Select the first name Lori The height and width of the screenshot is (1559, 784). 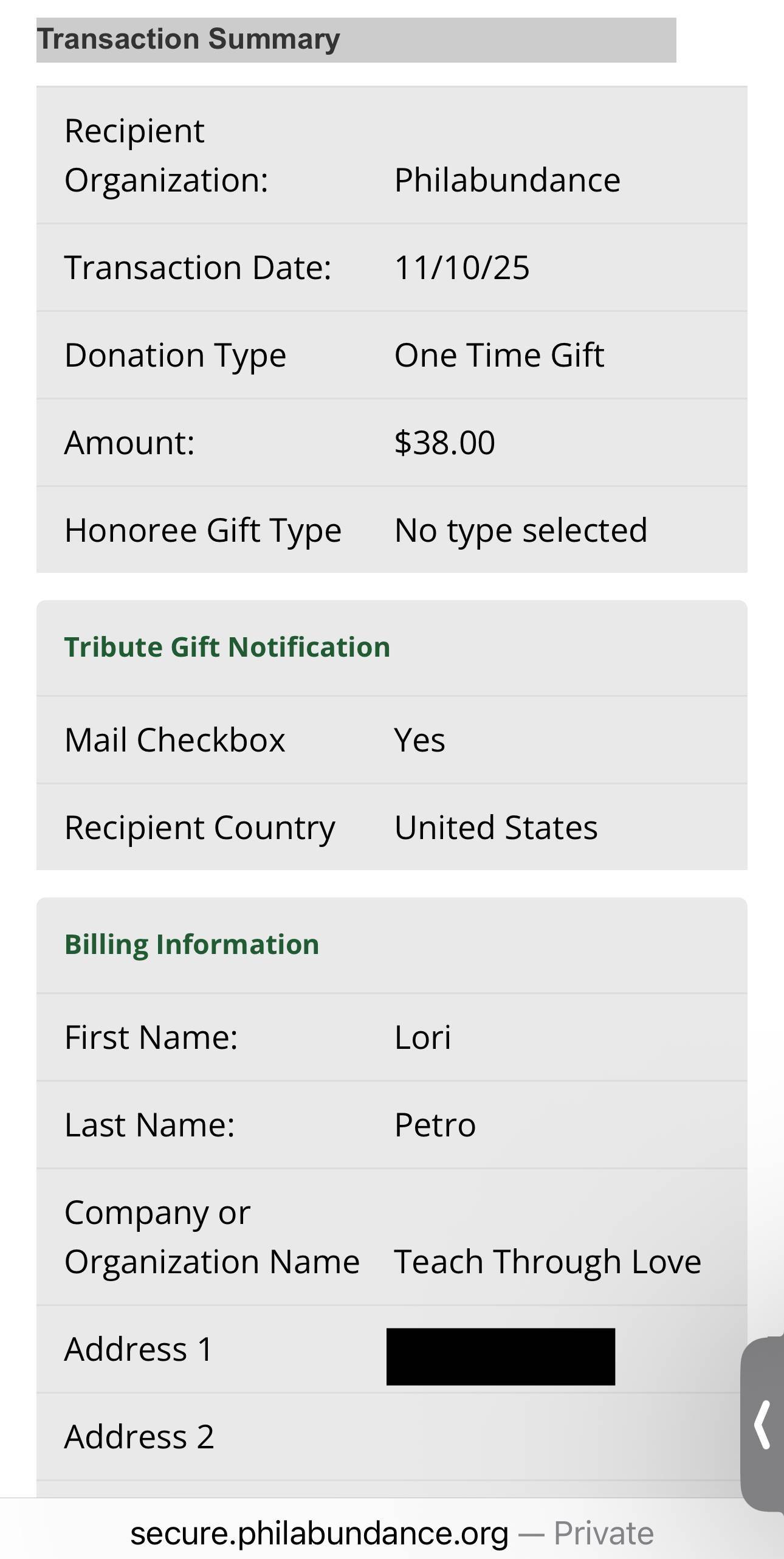(x=422, y=1037)
